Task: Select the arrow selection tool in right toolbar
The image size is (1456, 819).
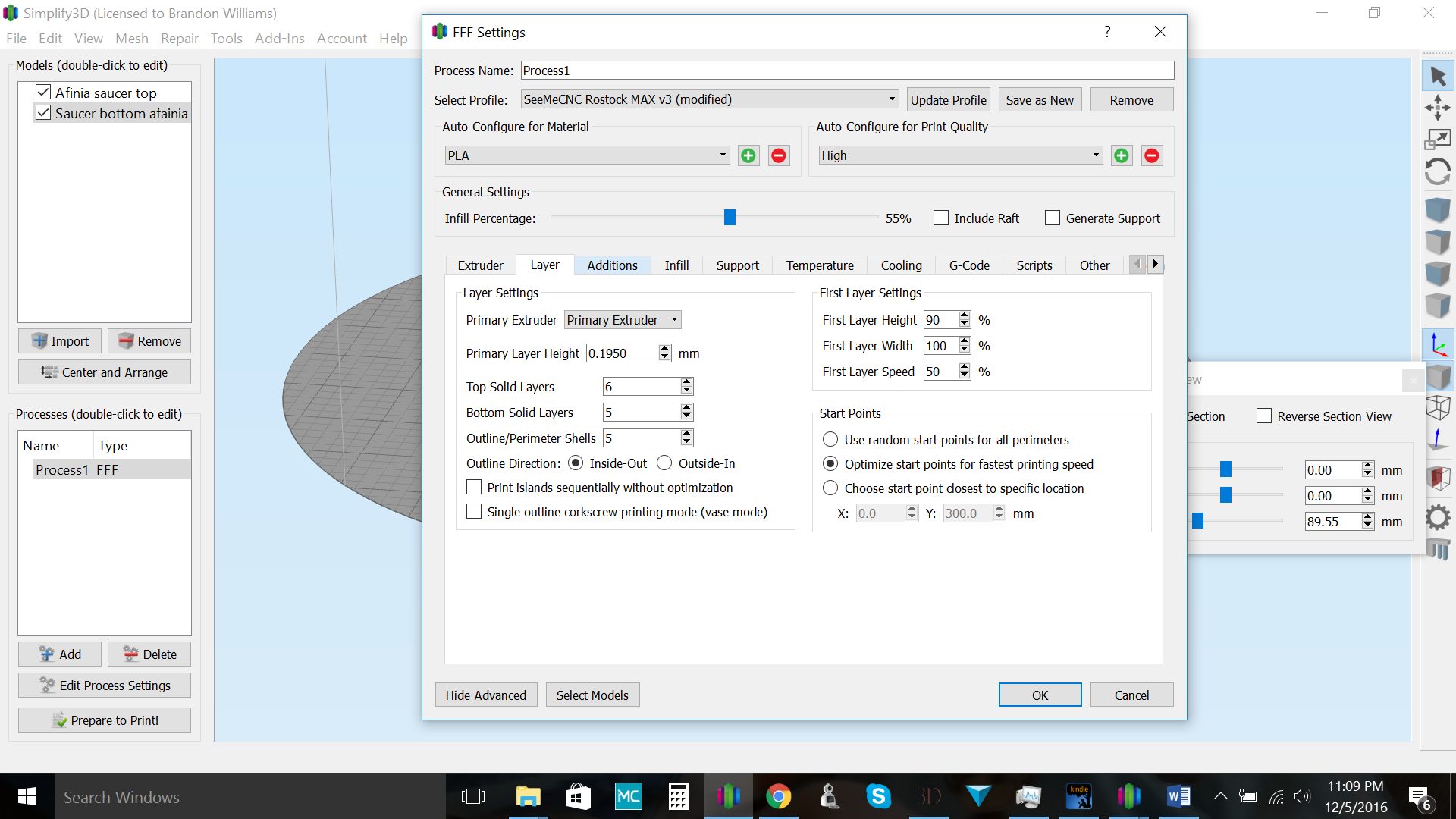Action: (x=1438, y=76)
